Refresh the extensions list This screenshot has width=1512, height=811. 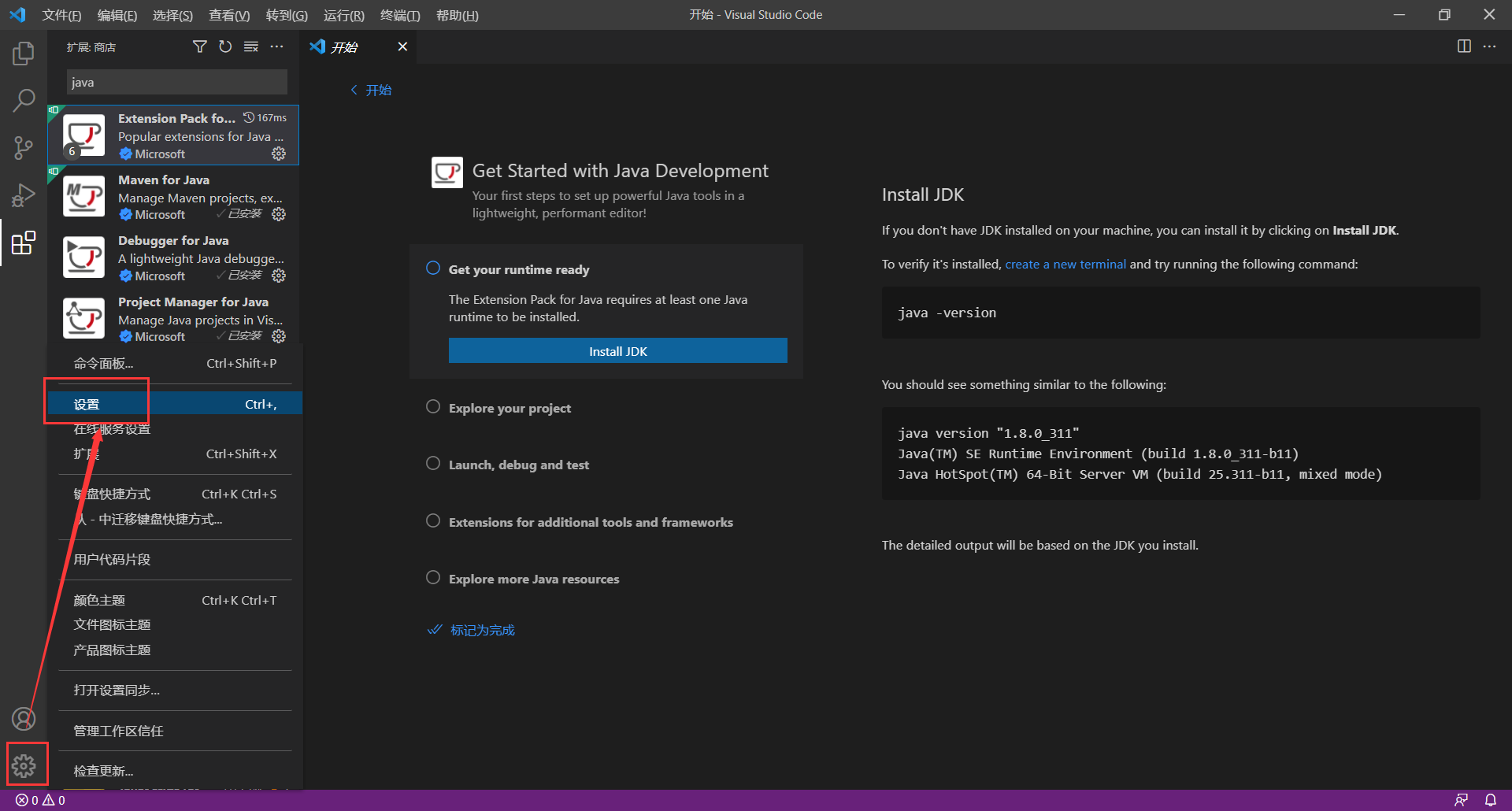[225, 47]
